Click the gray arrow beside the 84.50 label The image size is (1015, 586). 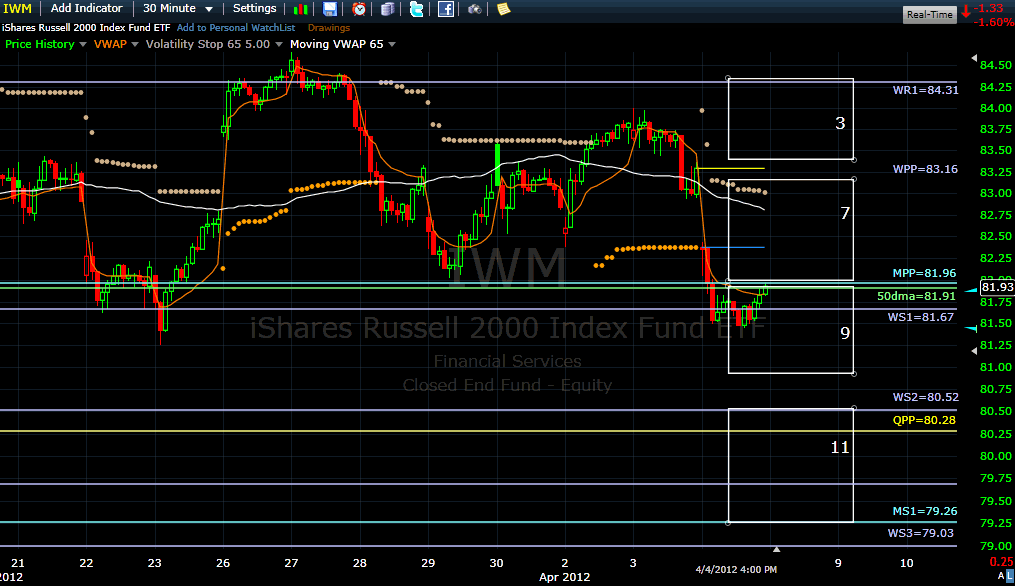974,58
